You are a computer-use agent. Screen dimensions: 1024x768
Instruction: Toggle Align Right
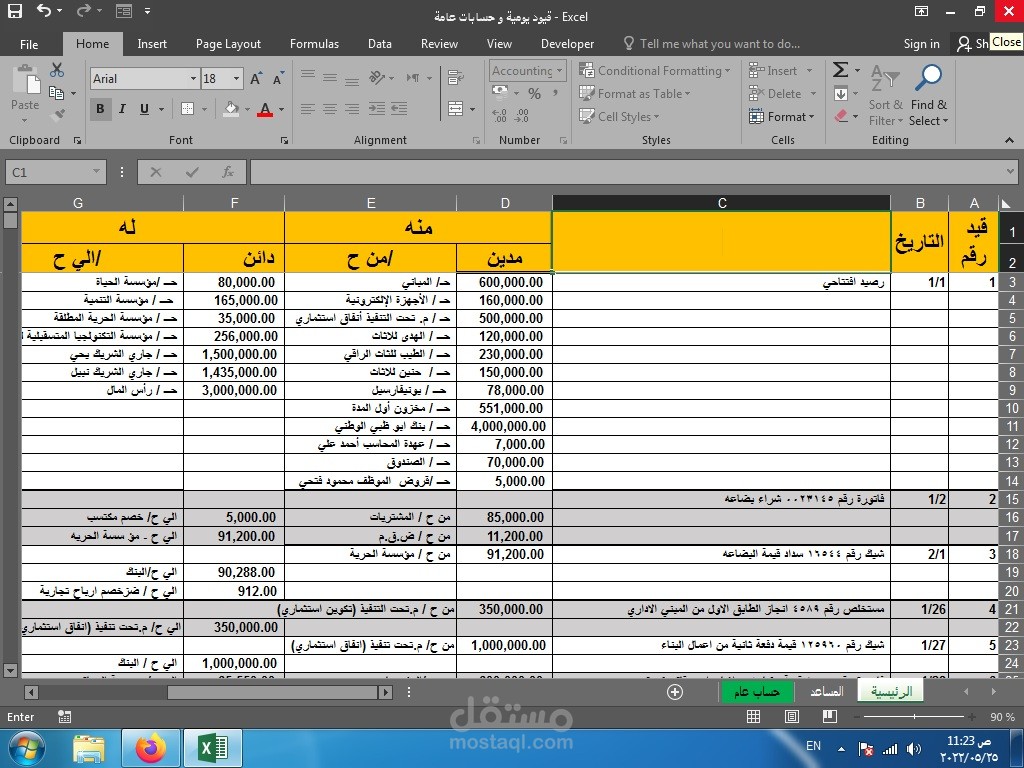tap(352, 108)
